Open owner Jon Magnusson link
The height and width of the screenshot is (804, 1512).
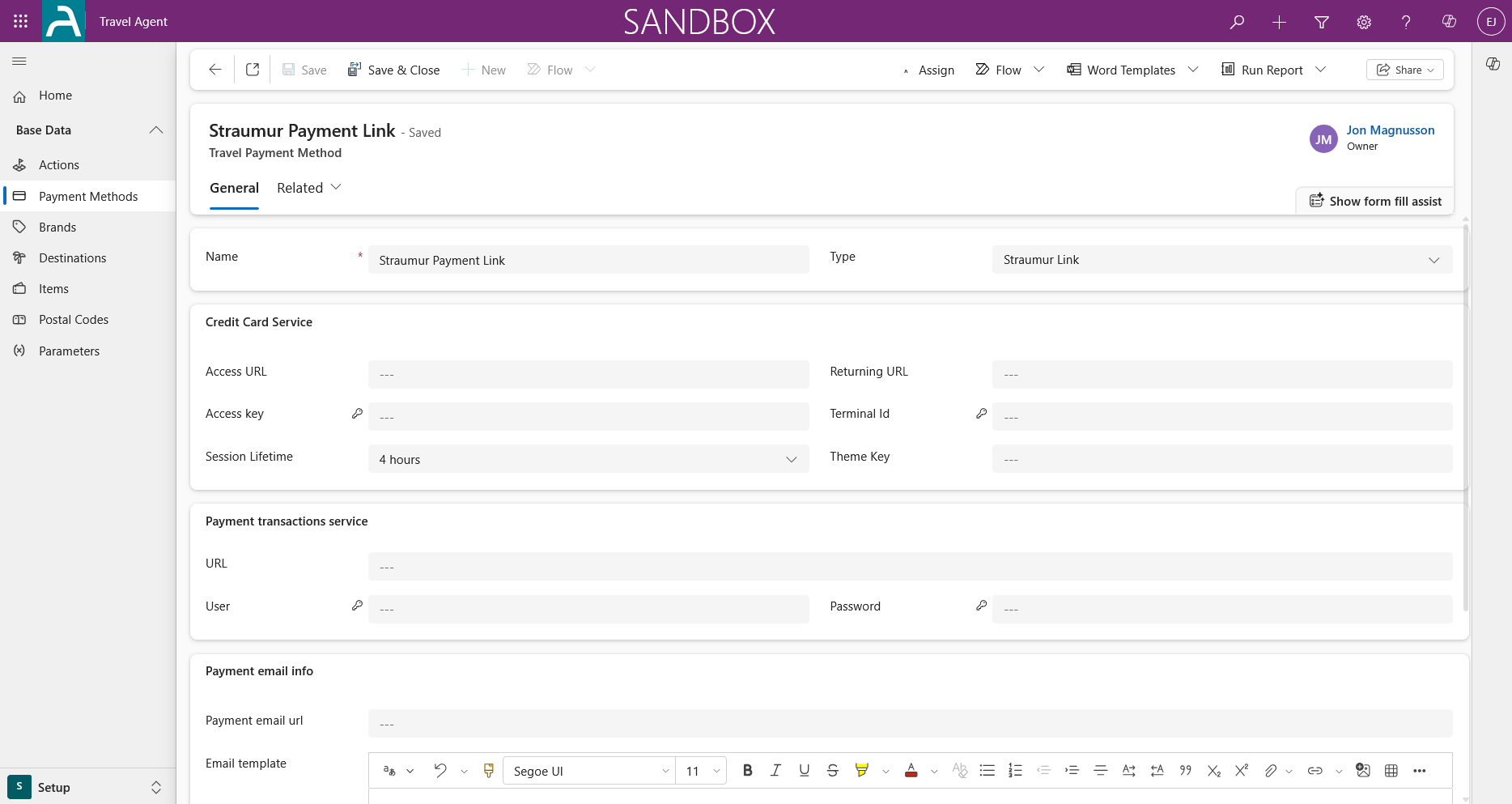pos(1390,130)
